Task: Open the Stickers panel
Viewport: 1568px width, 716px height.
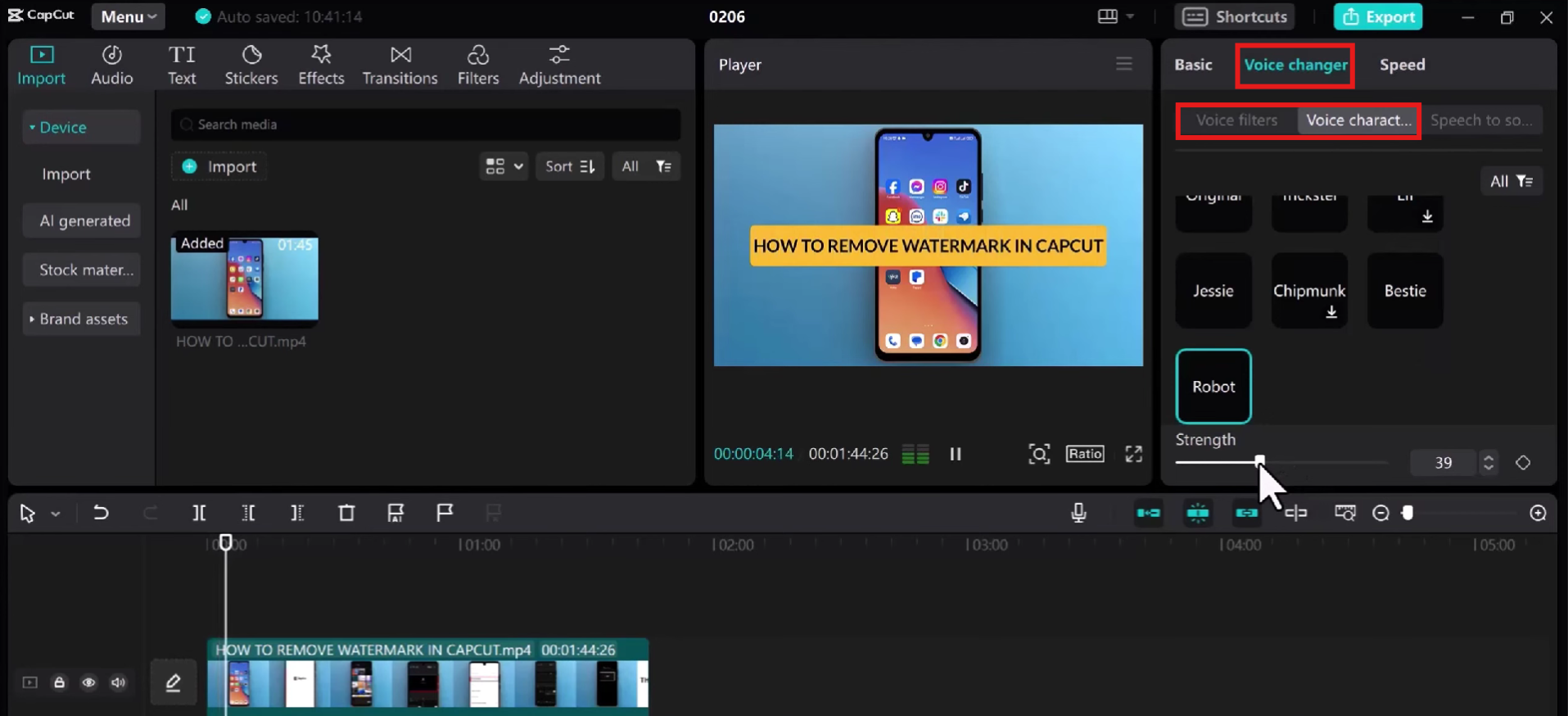Action: tap(251, 65)
